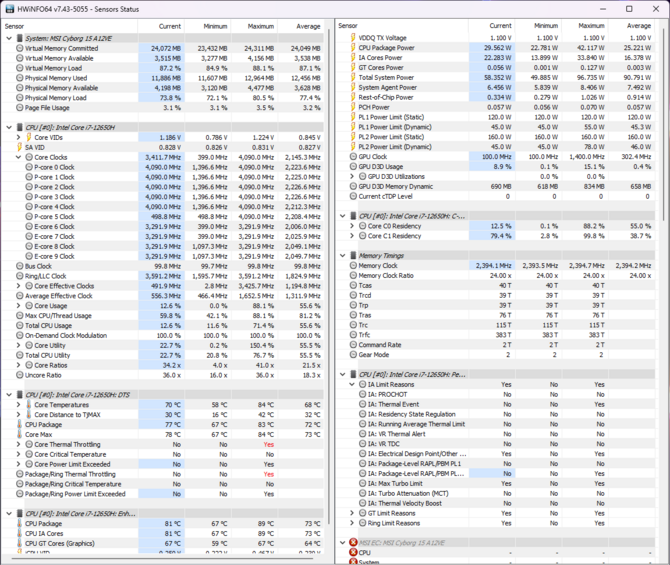Click the PL1 Power Limit (Static) icon
This screenshot has height=565, width=670.
point(353,117)
